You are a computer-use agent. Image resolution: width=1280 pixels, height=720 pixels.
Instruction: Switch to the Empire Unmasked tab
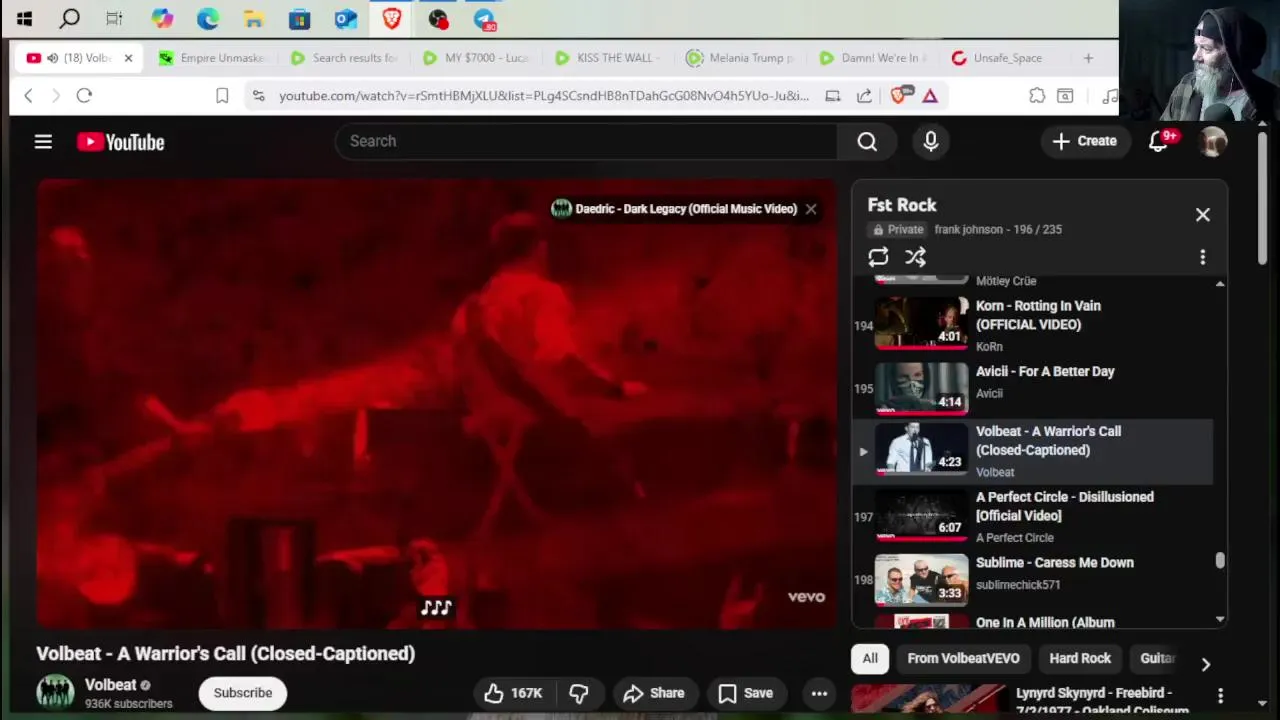211,58
